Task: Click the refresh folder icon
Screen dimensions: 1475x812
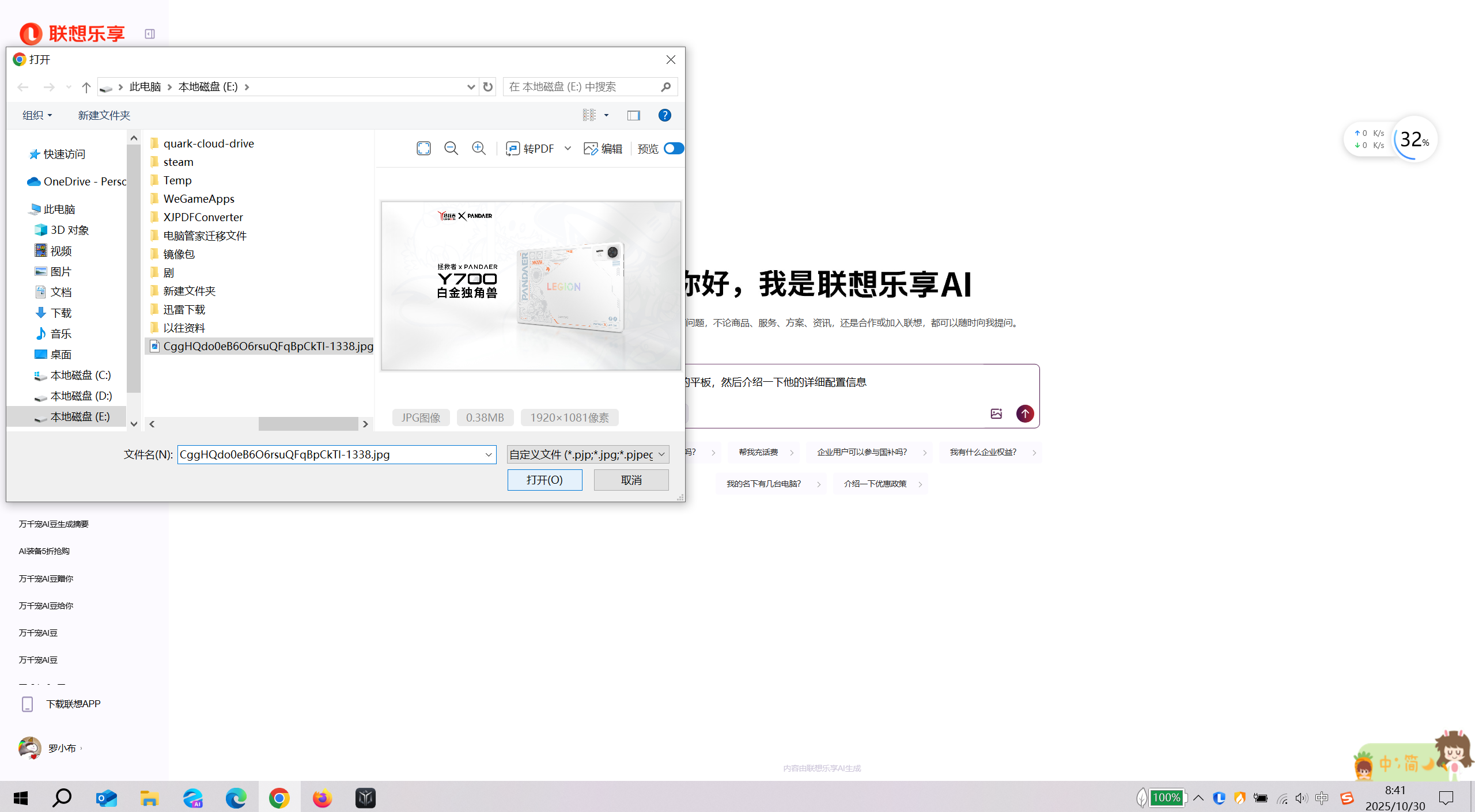Action: [x=488, y=87]
